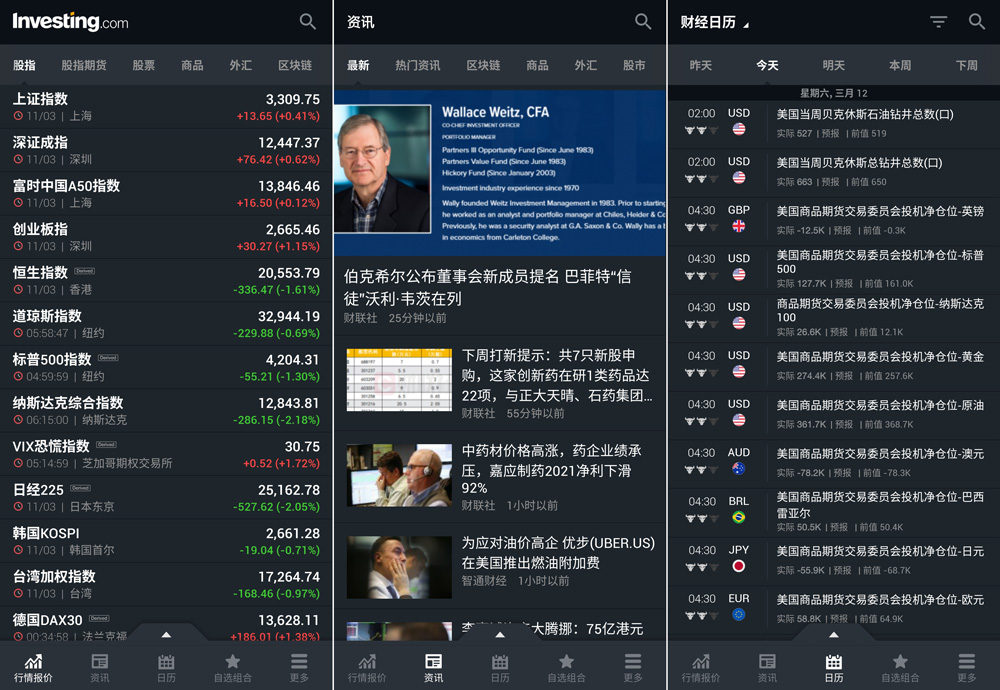The height and width of the screenshot is (690, 1000).
Task: Tap 资讯 bottom icon in markets panel
Action: [x=99, y=667]
